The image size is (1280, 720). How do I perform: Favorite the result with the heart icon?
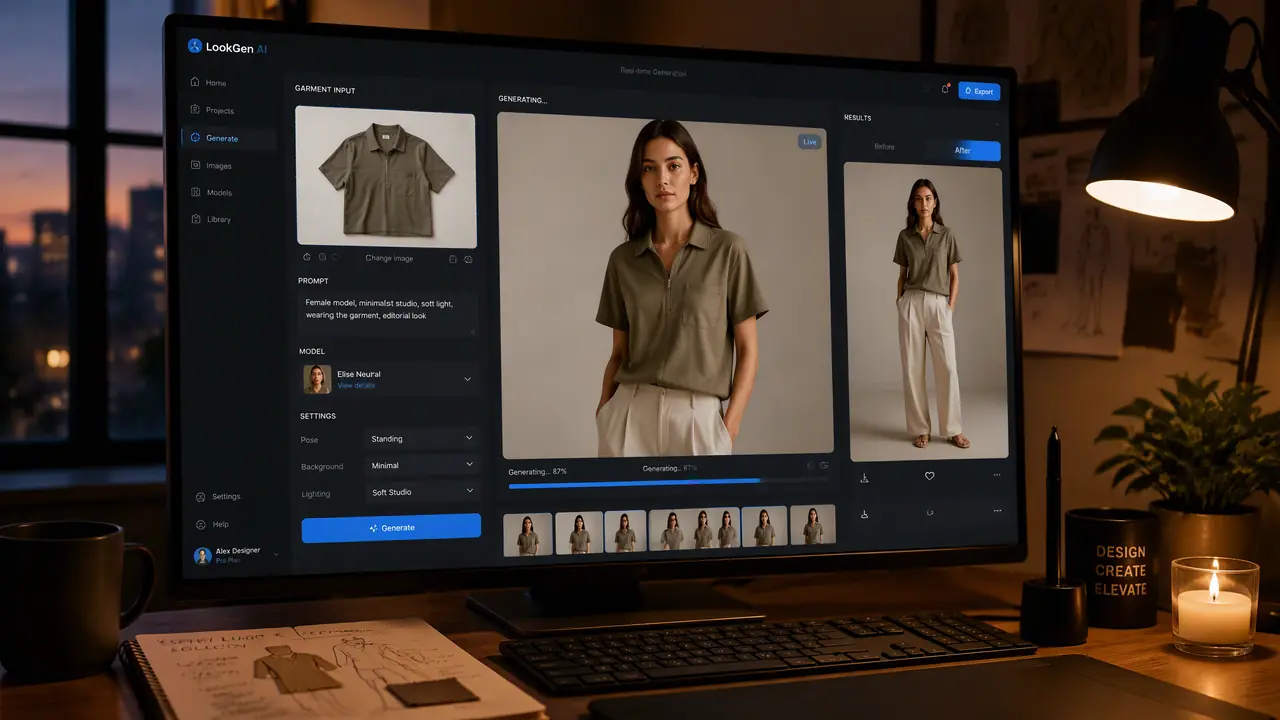[x=929, y=476]
